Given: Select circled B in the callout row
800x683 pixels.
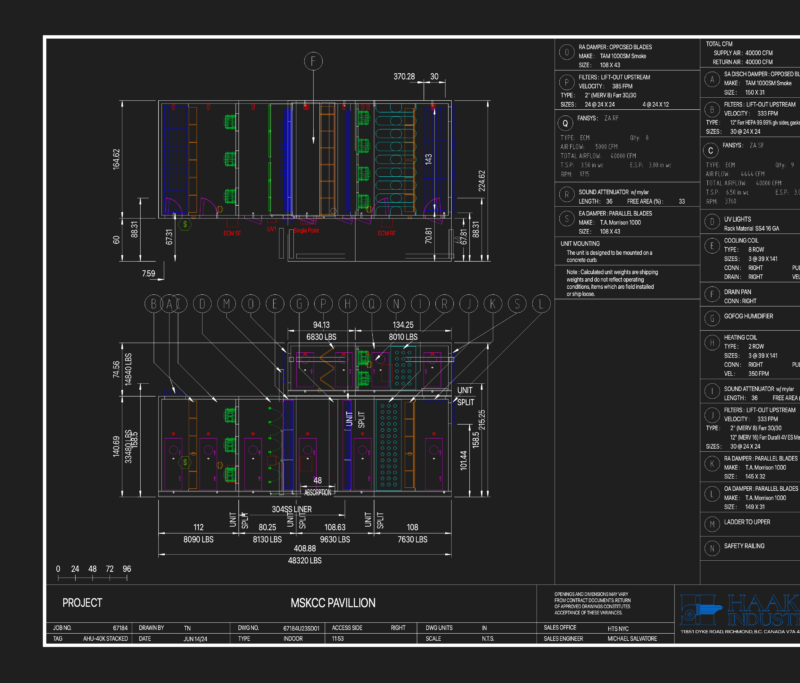Looking at the screenshot, I should pos(154,304).
